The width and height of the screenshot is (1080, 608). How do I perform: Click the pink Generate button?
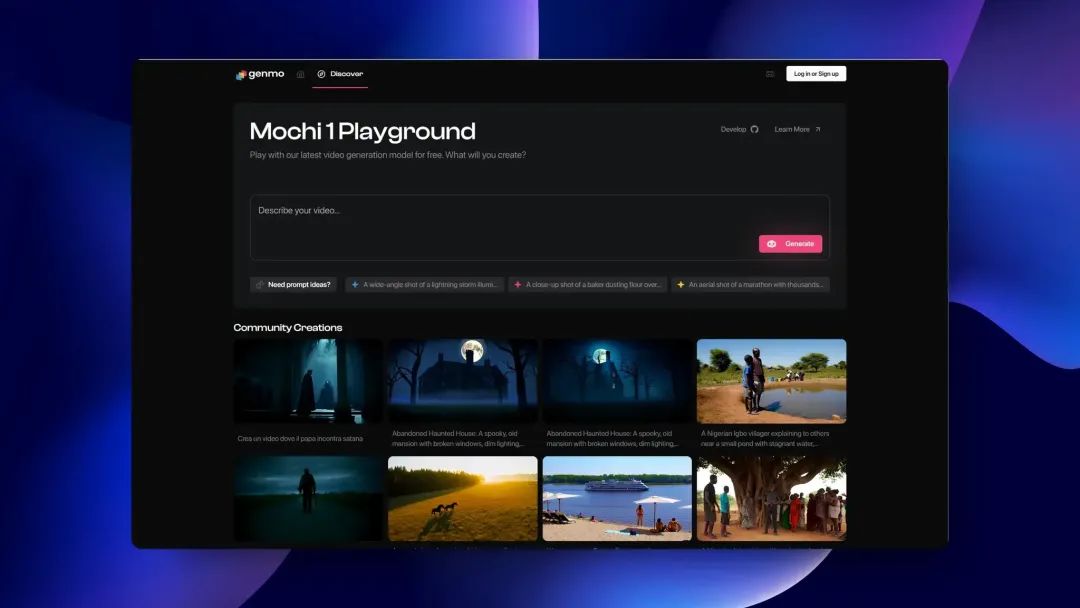[790, 244]
